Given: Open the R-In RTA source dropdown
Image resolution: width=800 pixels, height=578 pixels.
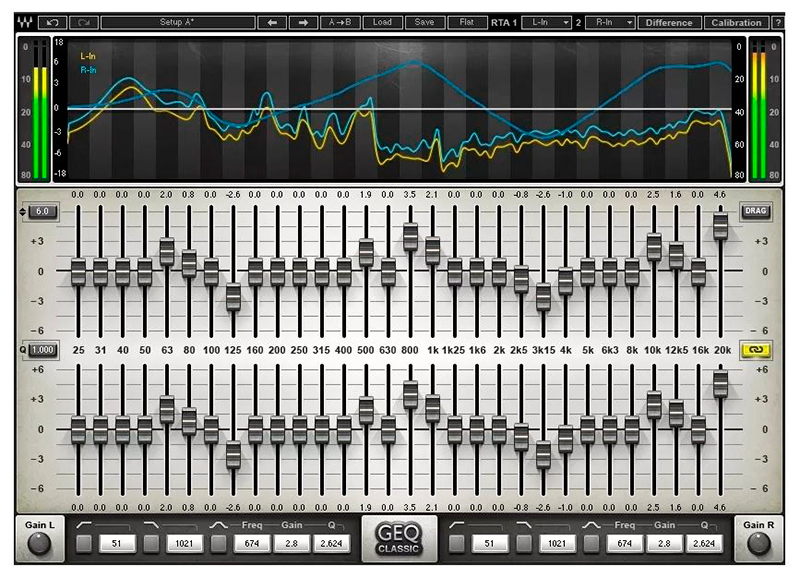Looking at the screenshot, I should (612, 21).
